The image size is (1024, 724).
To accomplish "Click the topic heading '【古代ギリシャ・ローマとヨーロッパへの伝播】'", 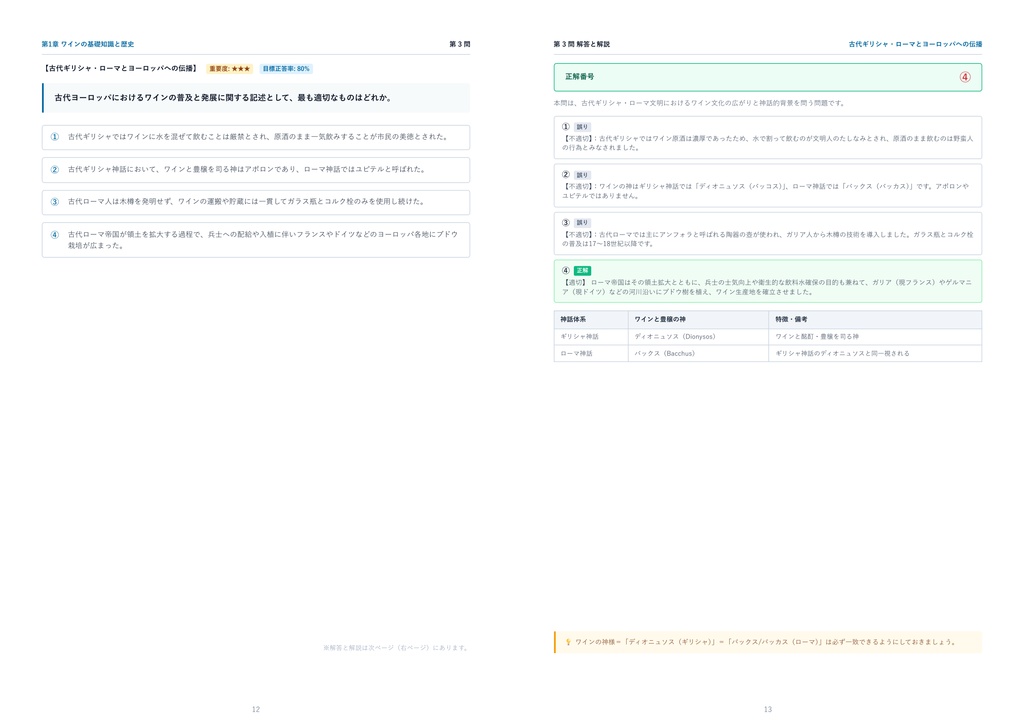I will click(x=120, y=69).
